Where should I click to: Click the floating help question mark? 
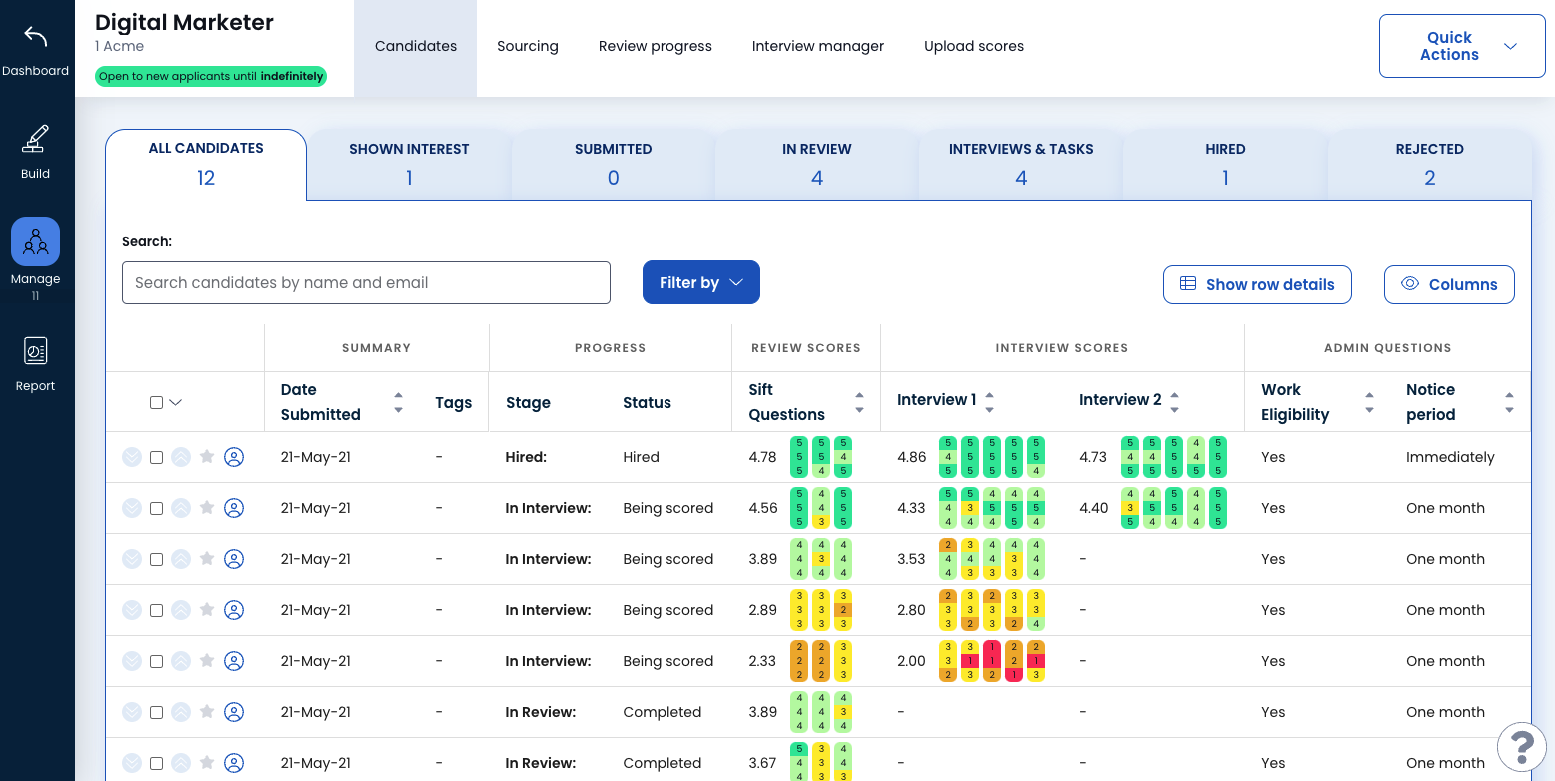click(1521, 746)
